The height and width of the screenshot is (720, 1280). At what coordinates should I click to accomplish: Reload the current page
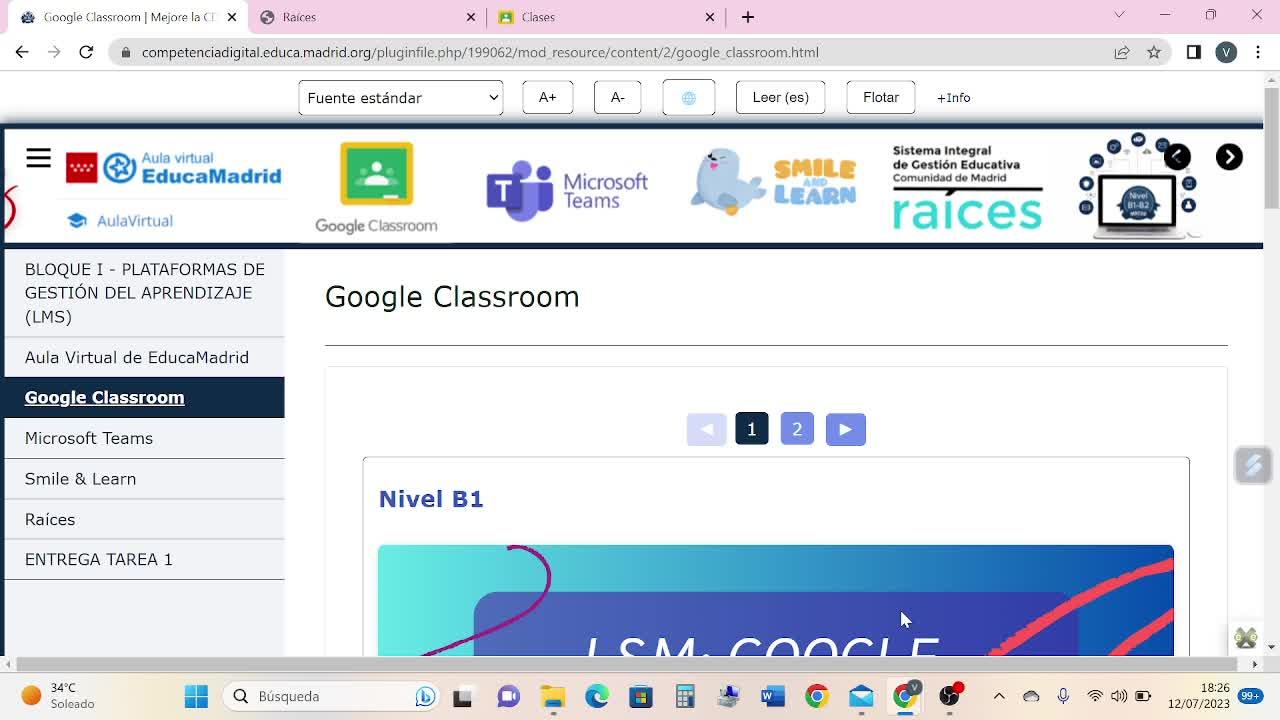tap(86, 52)
